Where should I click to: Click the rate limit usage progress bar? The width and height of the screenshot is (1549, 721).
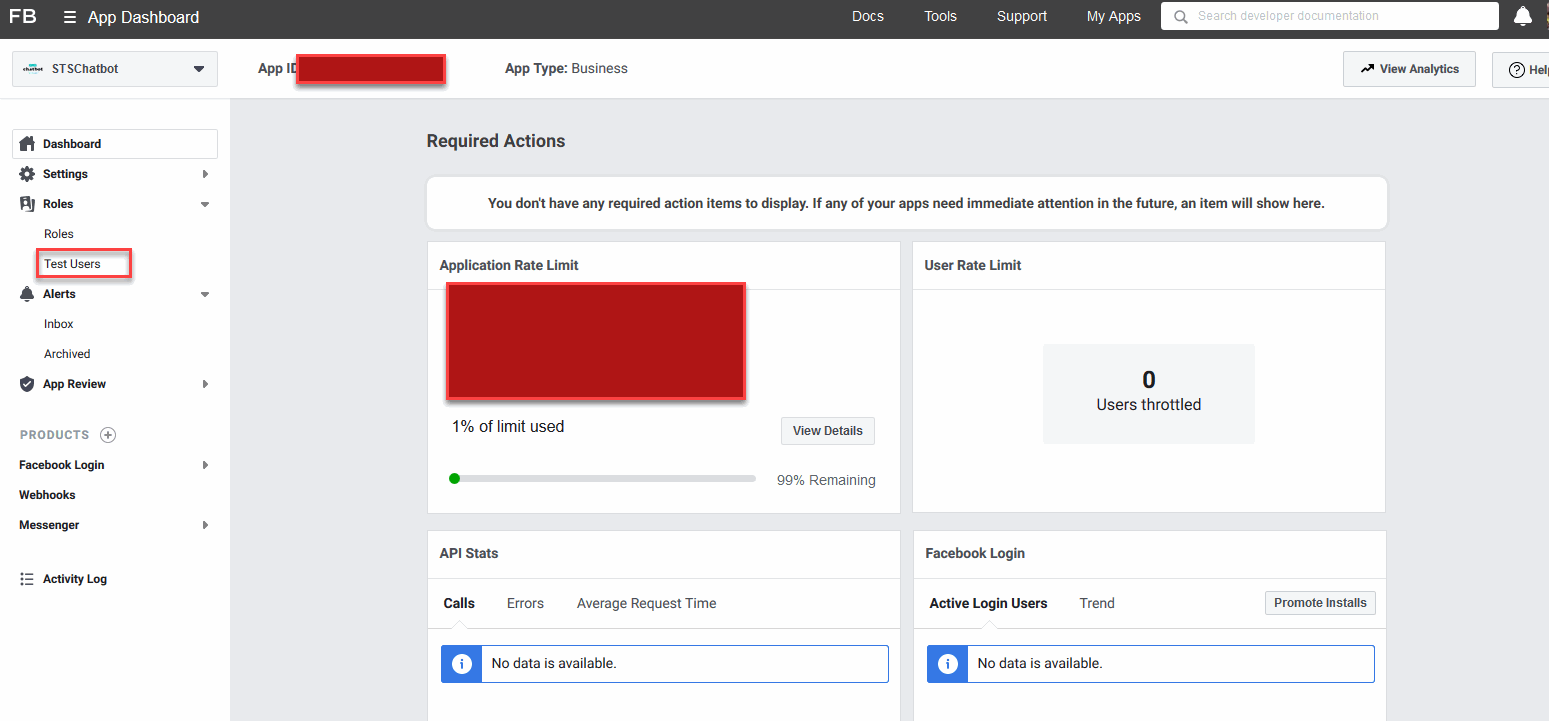[x=602, y=479]
